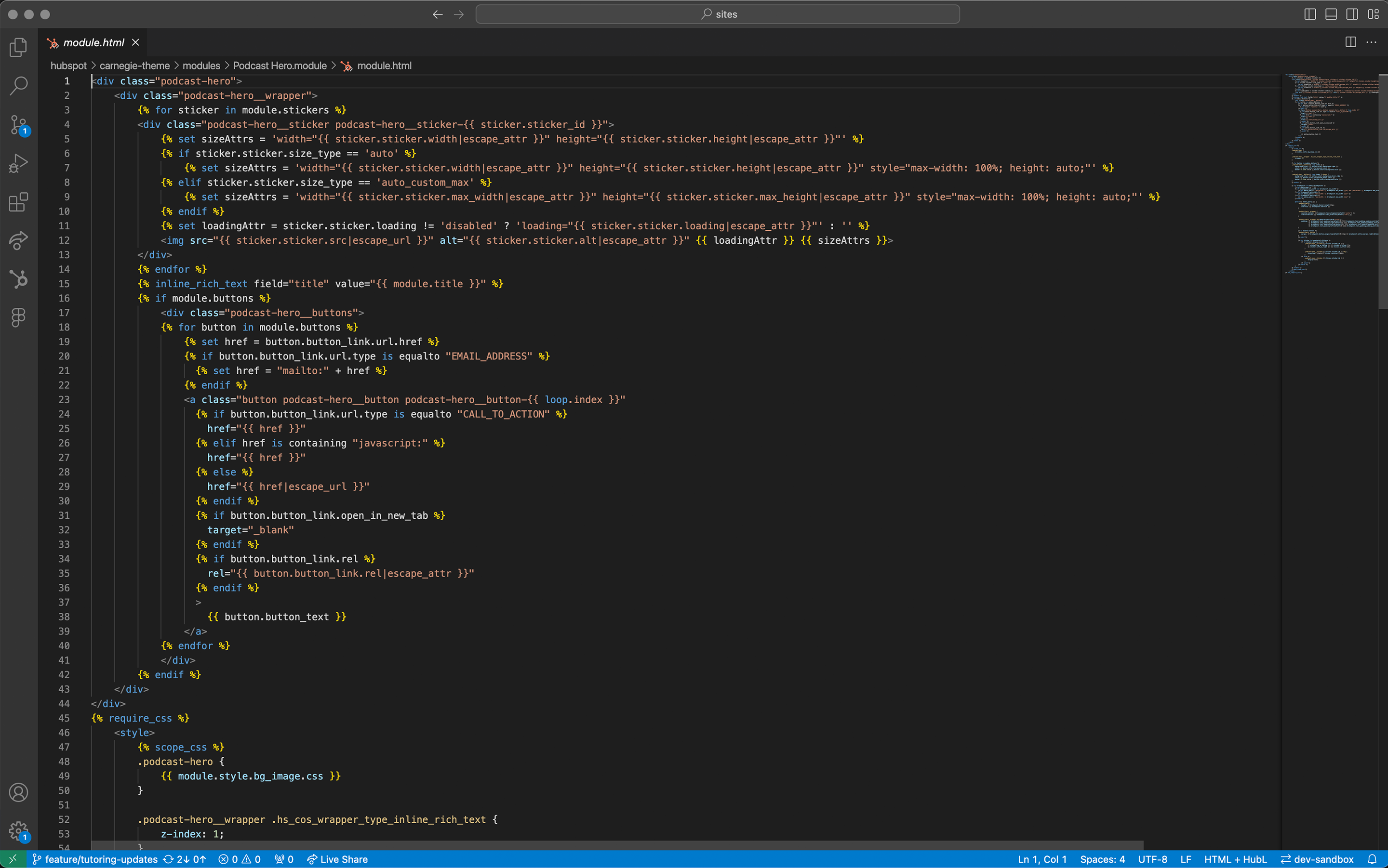Open the Extensions view
The image size is (1388, 868).
(18, 202)
